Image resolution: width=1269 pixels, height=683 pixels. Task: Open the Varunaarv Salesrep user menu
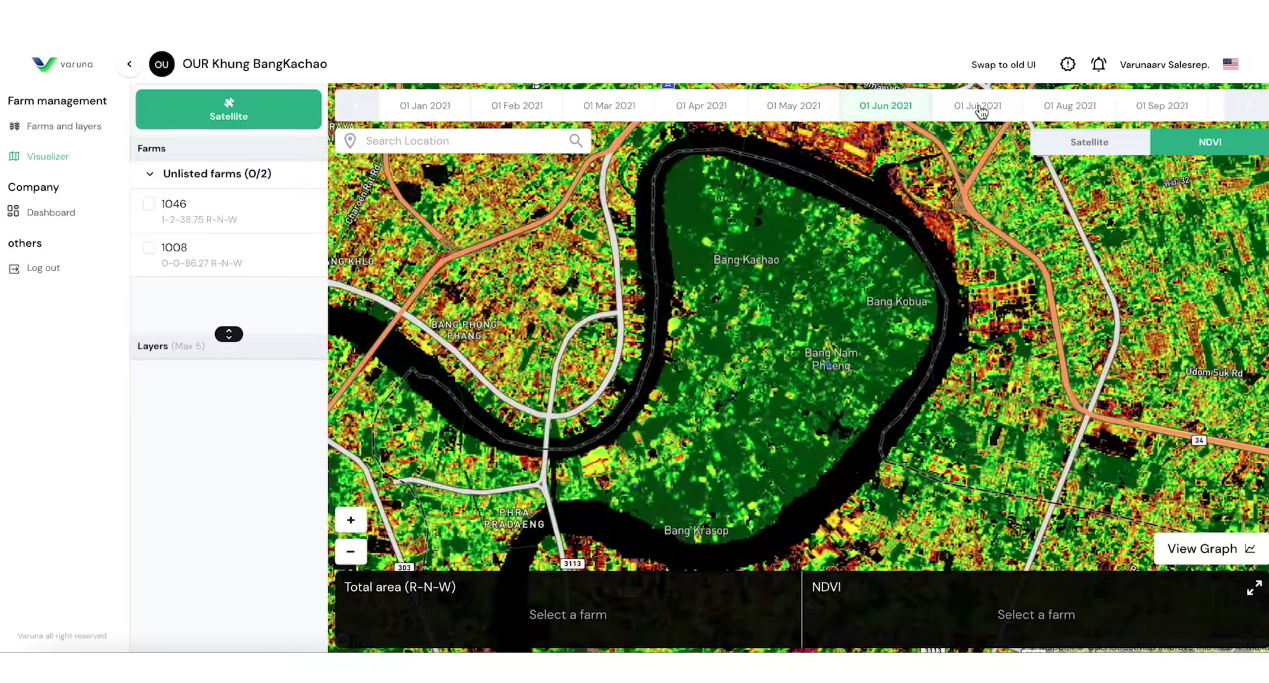coord(1164,65)
